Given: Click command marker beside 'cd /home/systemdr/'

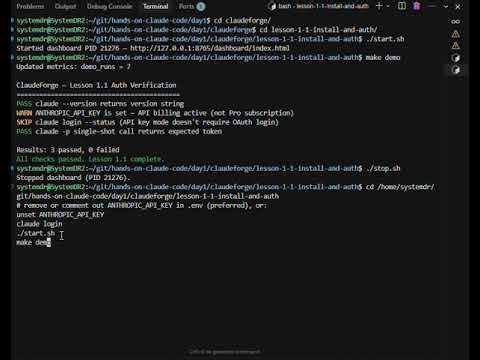Looking at the screenshot, I should pos(13,187).
